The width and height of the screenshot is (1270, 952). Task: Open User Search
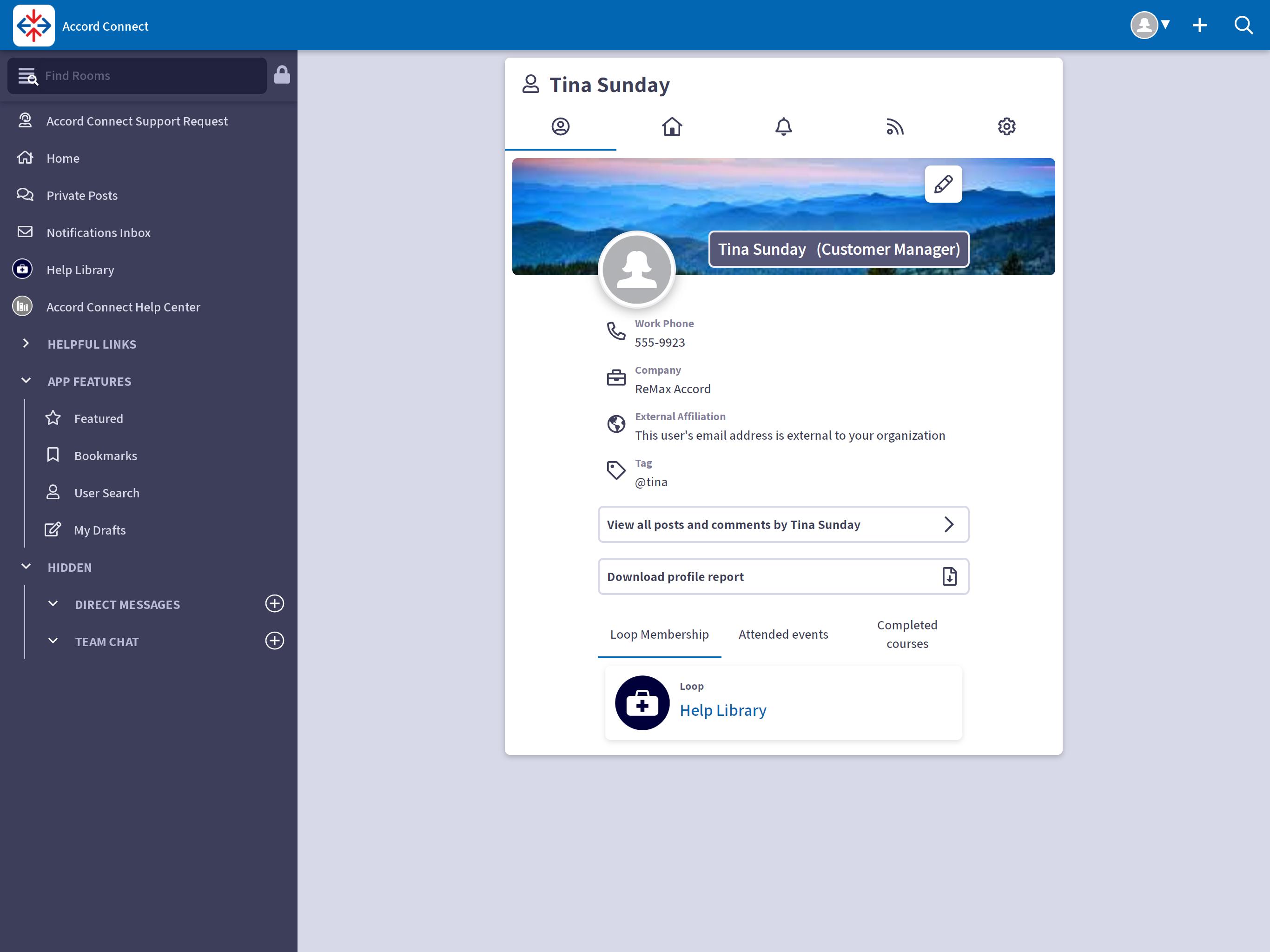106,493
